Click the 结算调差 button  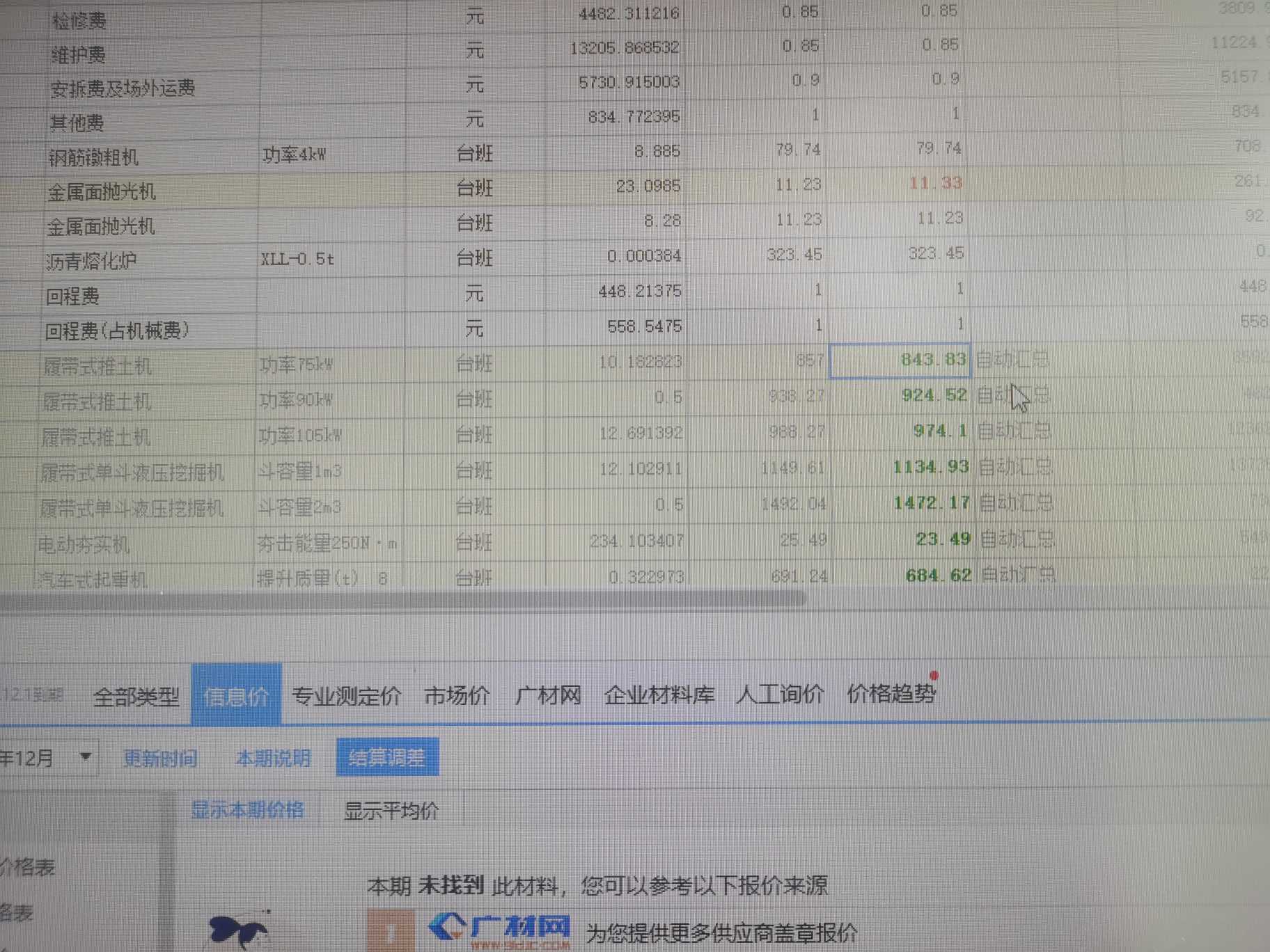(x=387, y=756)
